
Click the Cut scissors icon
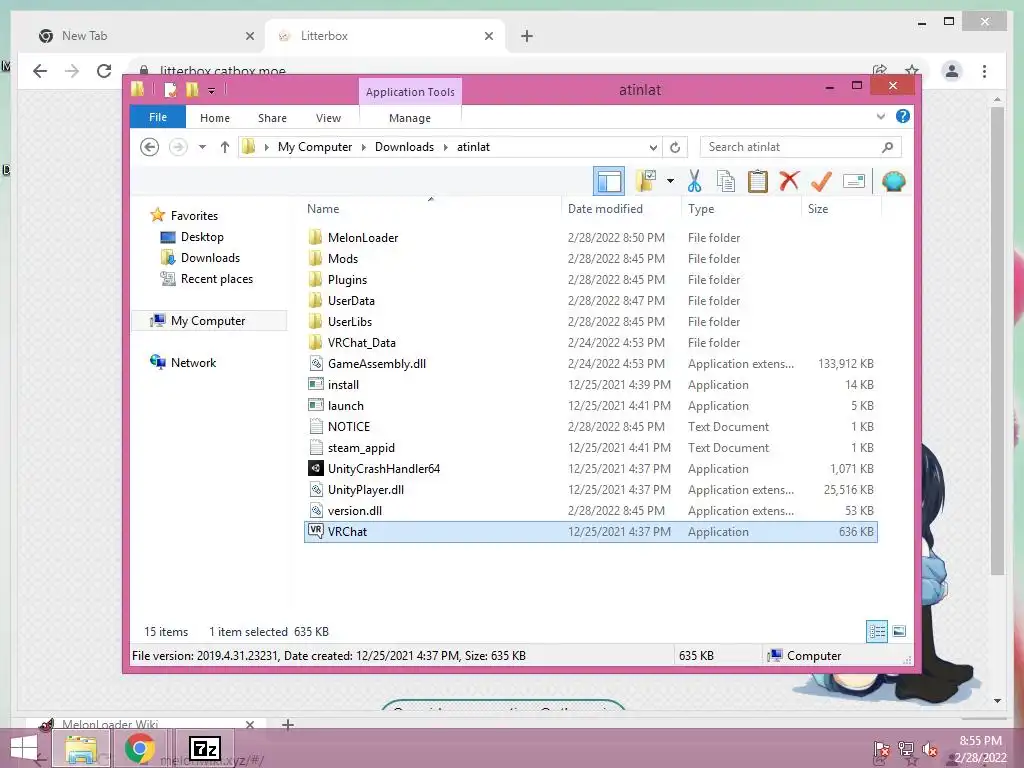tap(694, 181)
